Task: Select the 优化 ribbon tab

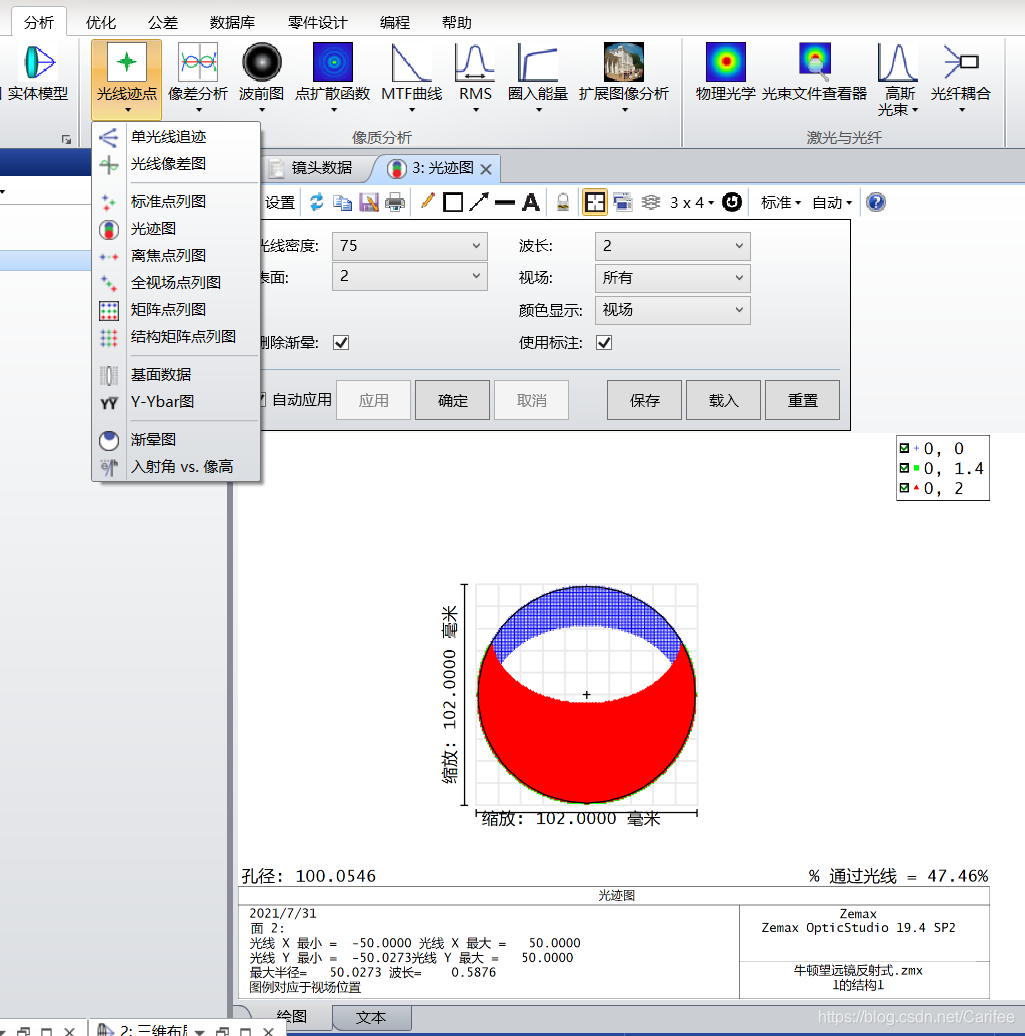Action: (101, 22)
